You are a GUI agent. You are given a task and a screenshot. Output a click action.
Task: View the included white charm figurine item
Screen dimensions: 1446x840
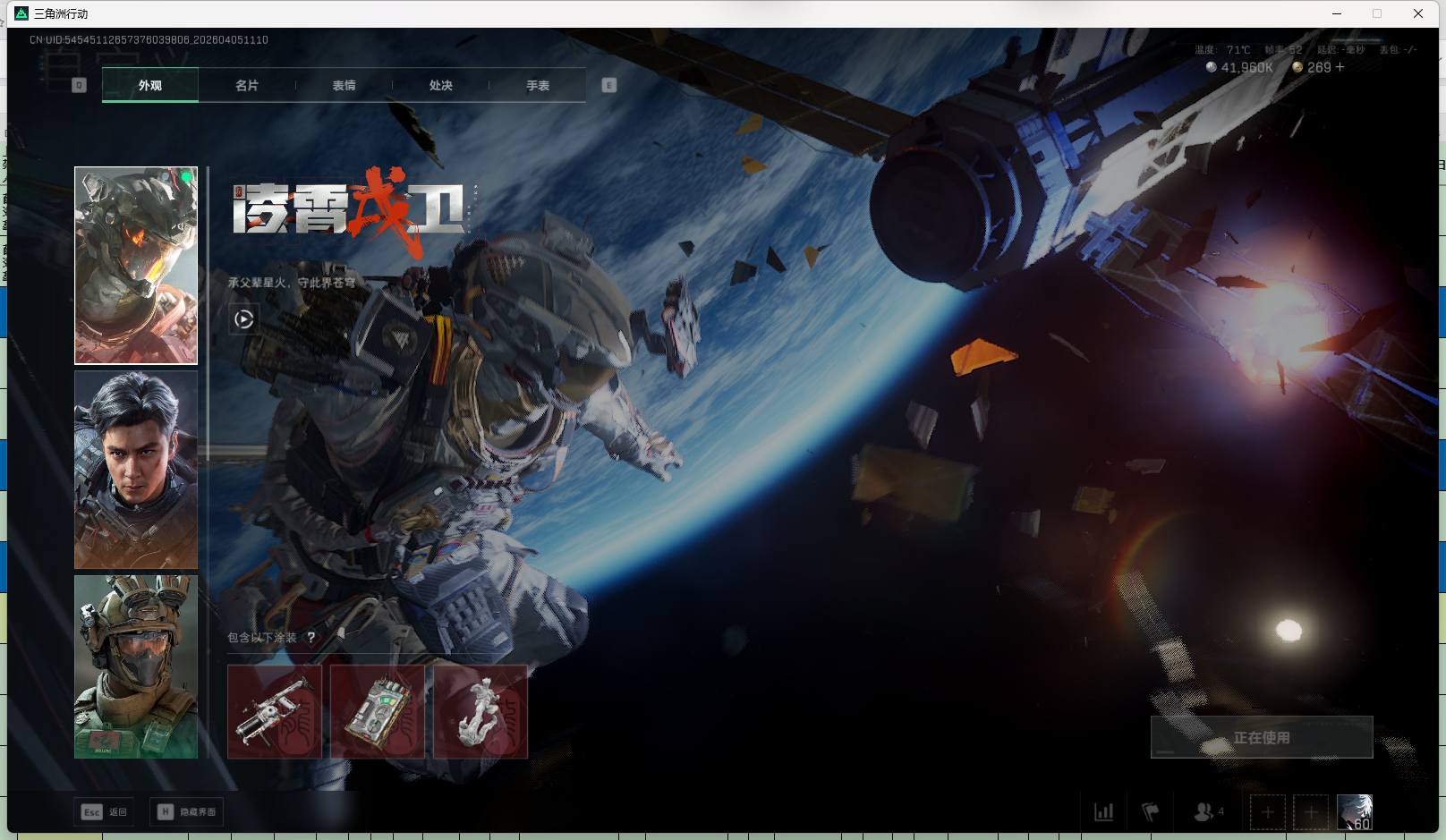481,711
